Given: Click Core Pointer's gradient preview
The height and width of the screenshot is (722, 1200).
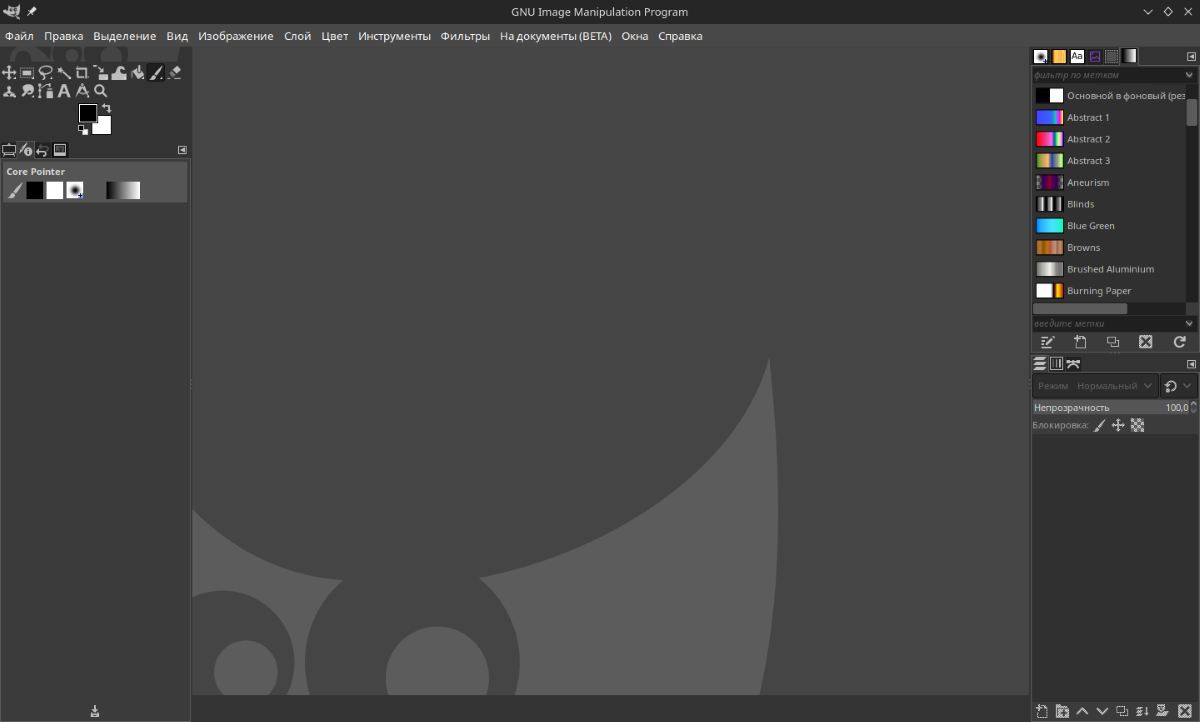Looking at the screenshot, I should (x=123, y=190).
